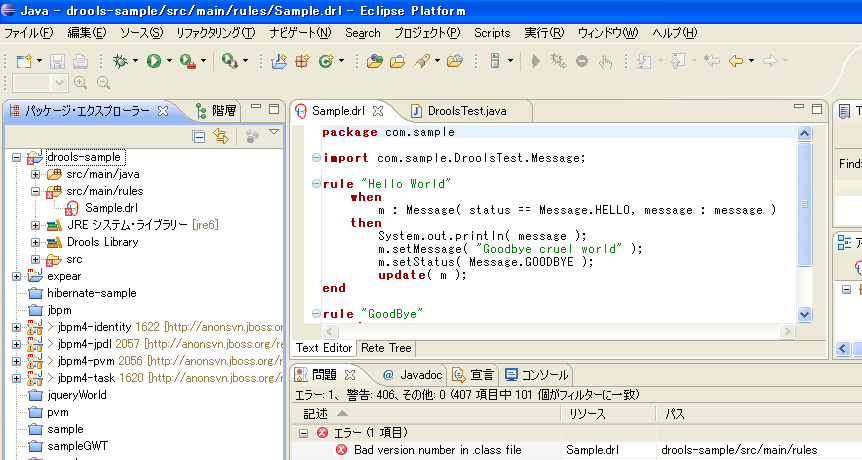Toggle Link with Editor in Package Explorer

point(221,135)
